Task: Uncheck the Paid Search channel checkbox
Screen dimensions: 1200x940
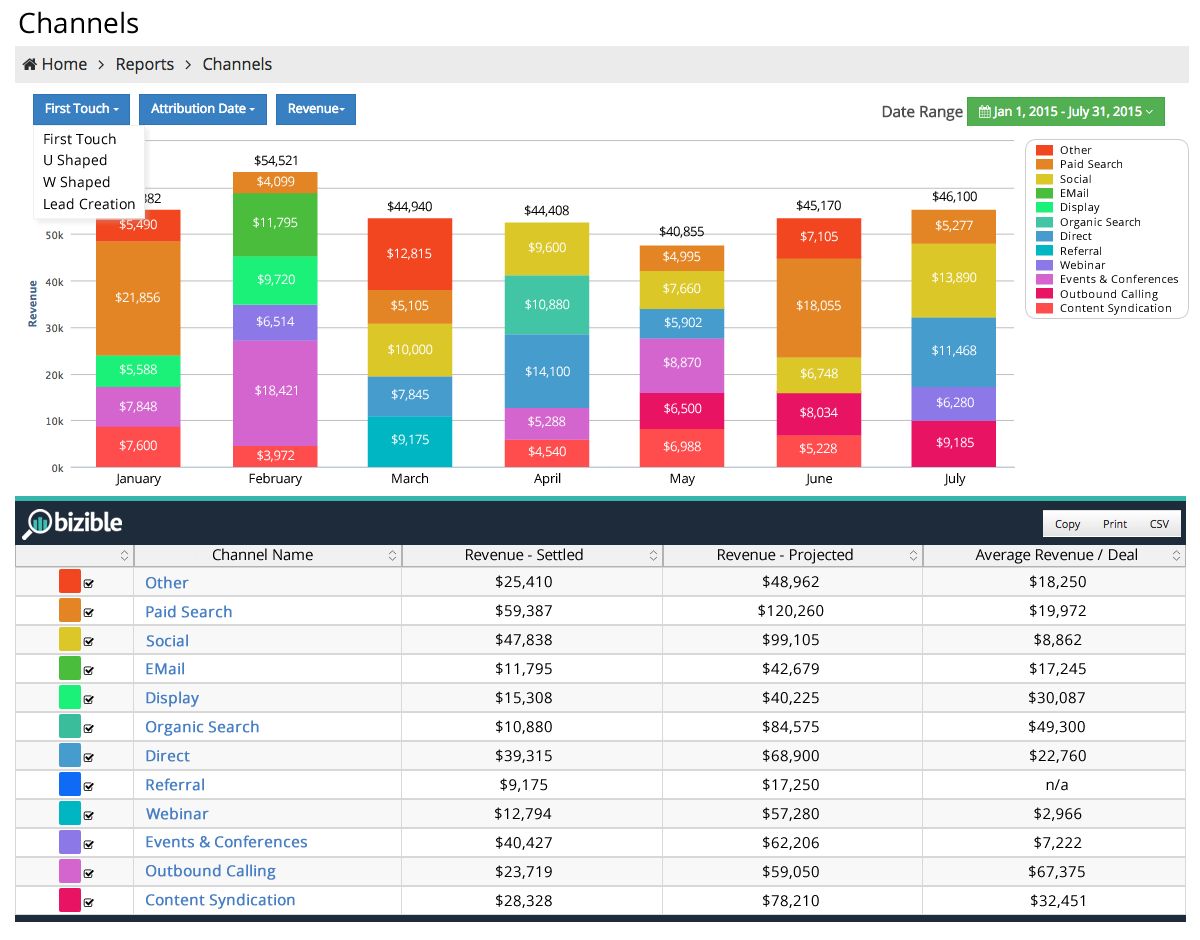Action: 89,612
